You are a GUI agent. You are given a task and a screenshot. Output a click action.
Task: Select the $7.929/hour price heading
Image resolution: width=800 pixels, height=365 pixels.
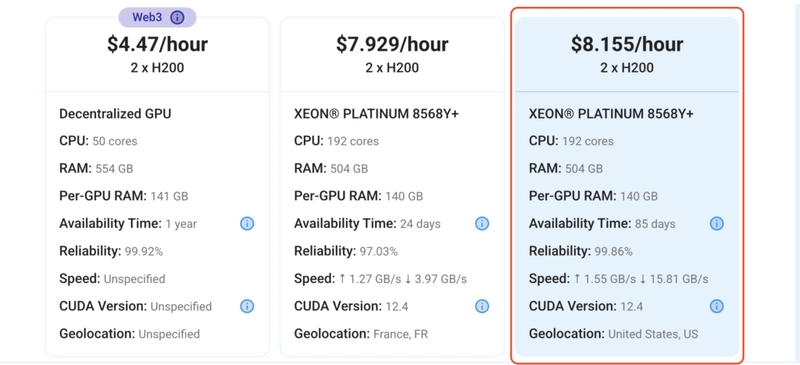coord(392,44)
